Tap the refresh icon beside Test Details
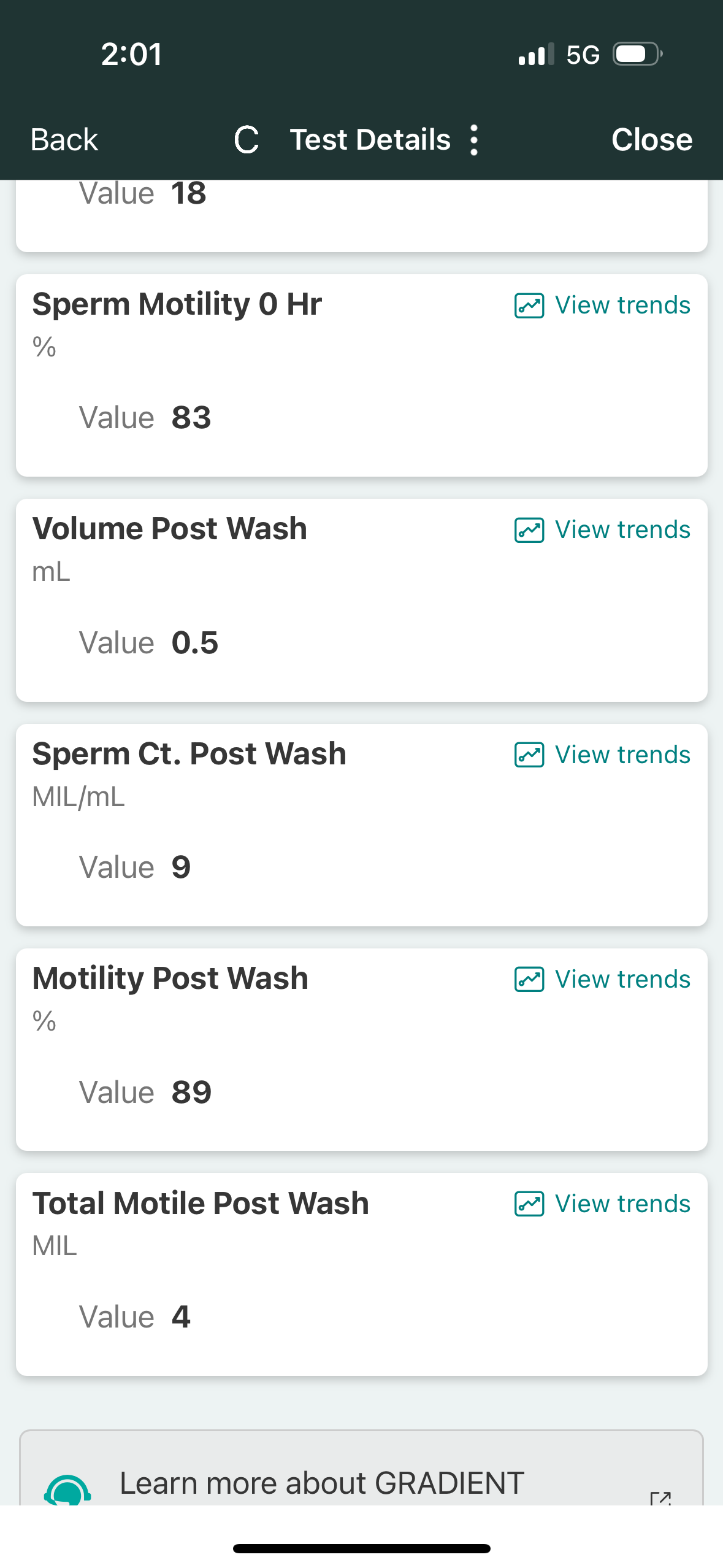This screenshot has width=723, height=1568. pyautogui.click(x=247, y=140)
